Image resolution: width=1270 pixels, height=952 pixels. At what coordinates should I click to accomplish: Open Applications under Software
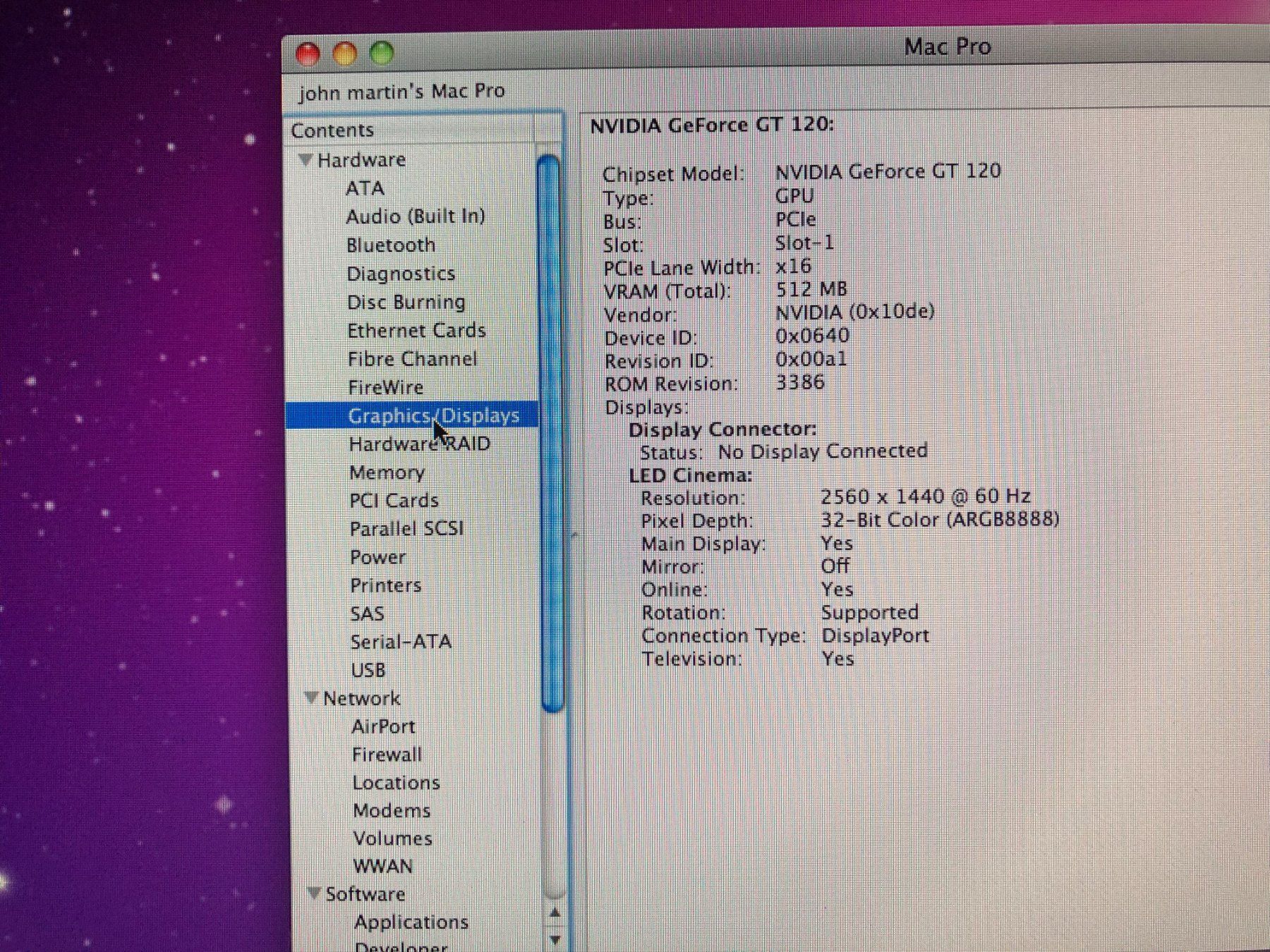point(411,922)
